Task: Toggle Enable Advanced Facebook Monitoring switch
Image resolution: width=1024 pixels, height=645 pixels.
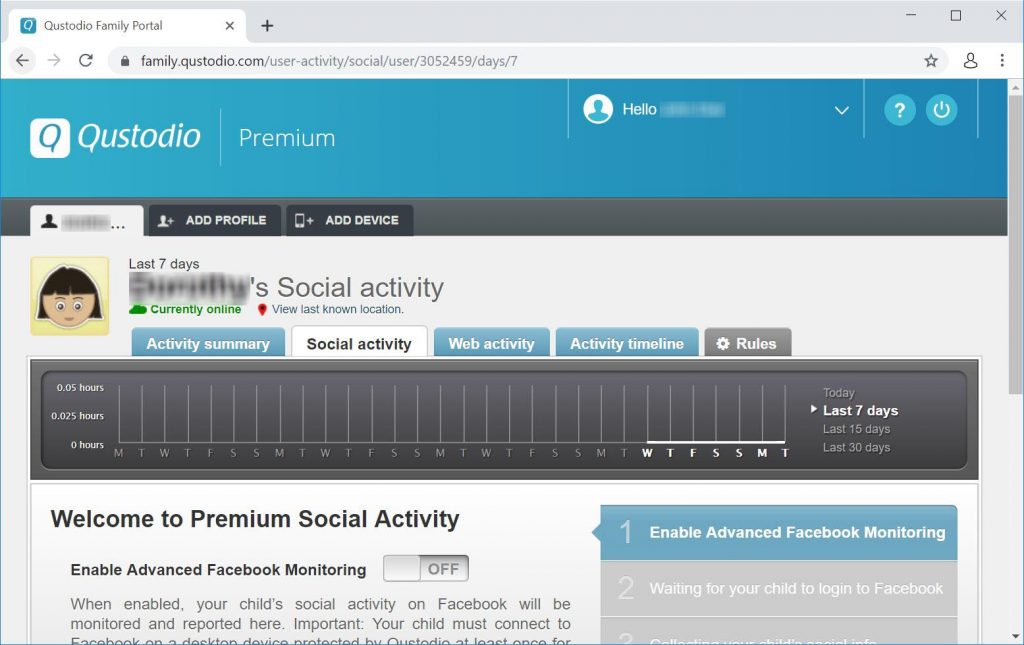Action: [426, 569]
